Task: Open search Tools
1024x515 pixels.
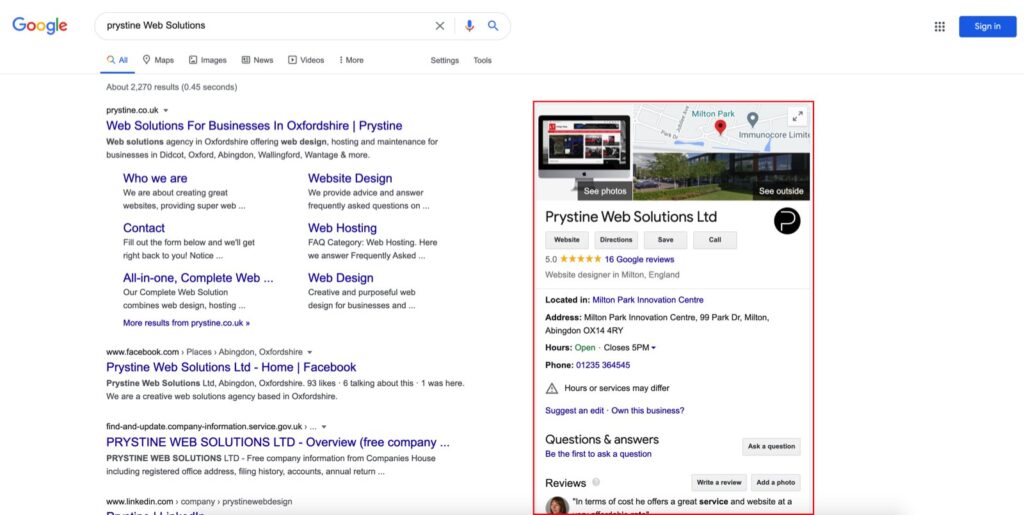Action: coord(483,60)
